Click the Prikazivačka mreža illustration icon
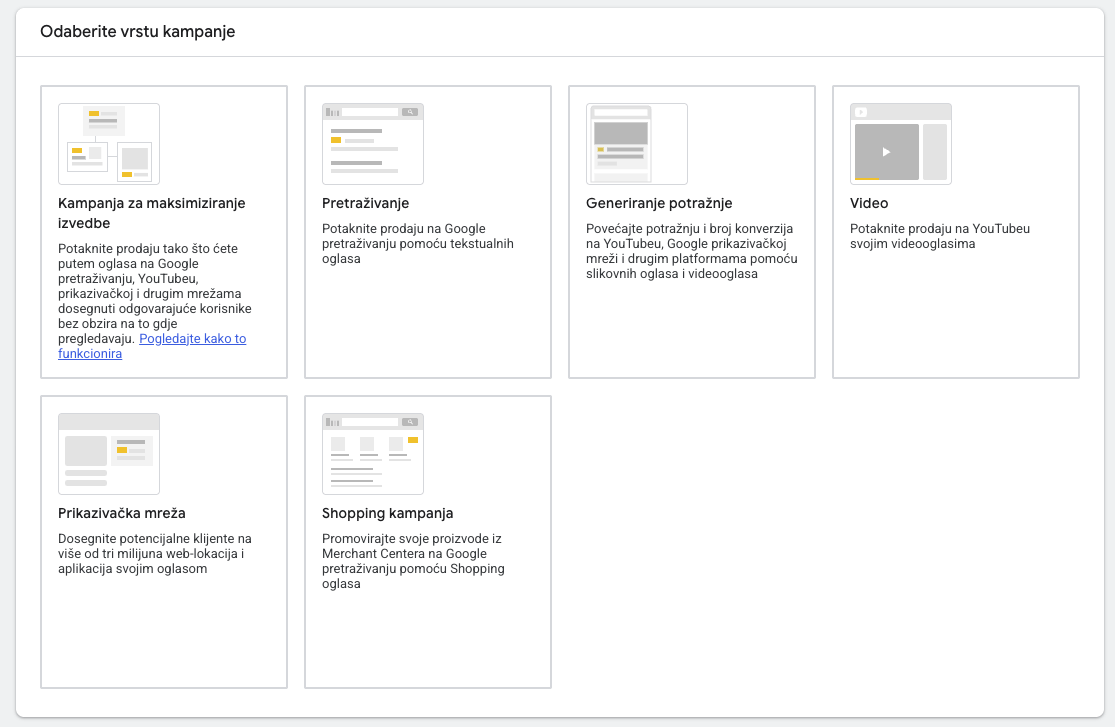The image size is (1115, 727). (x=109, y=454)
